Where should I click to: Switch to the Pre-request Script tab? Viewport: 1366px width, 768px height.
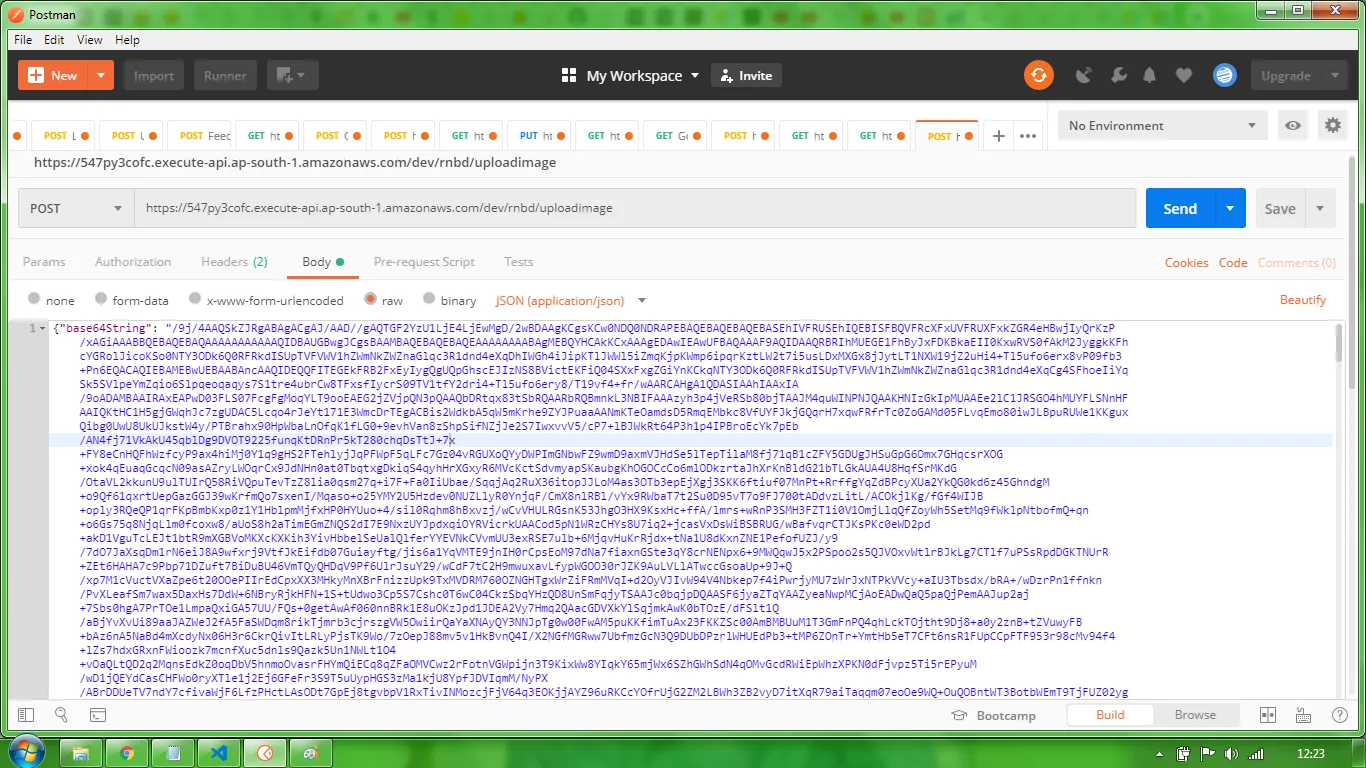pos(424,262)
